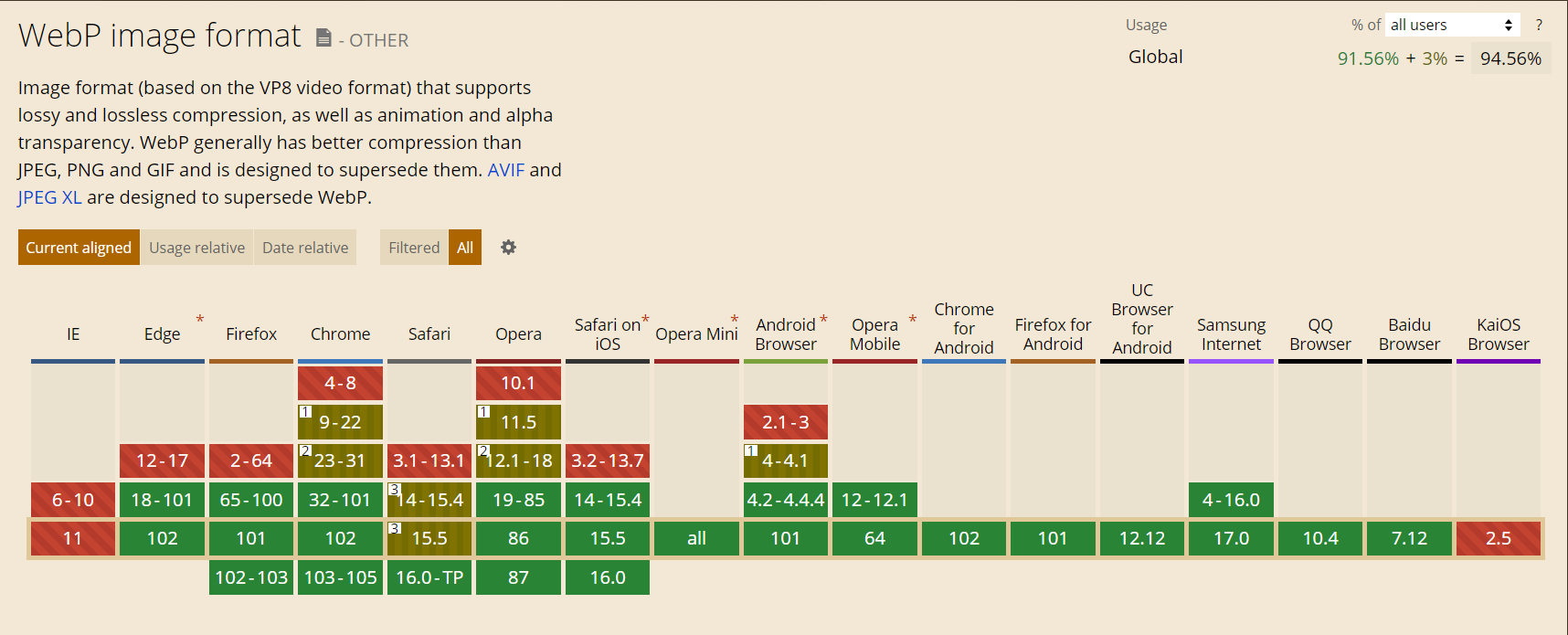Click note 1 flag on Android 4-4.1
This screenshot has width=1568, height=635.
751,450
